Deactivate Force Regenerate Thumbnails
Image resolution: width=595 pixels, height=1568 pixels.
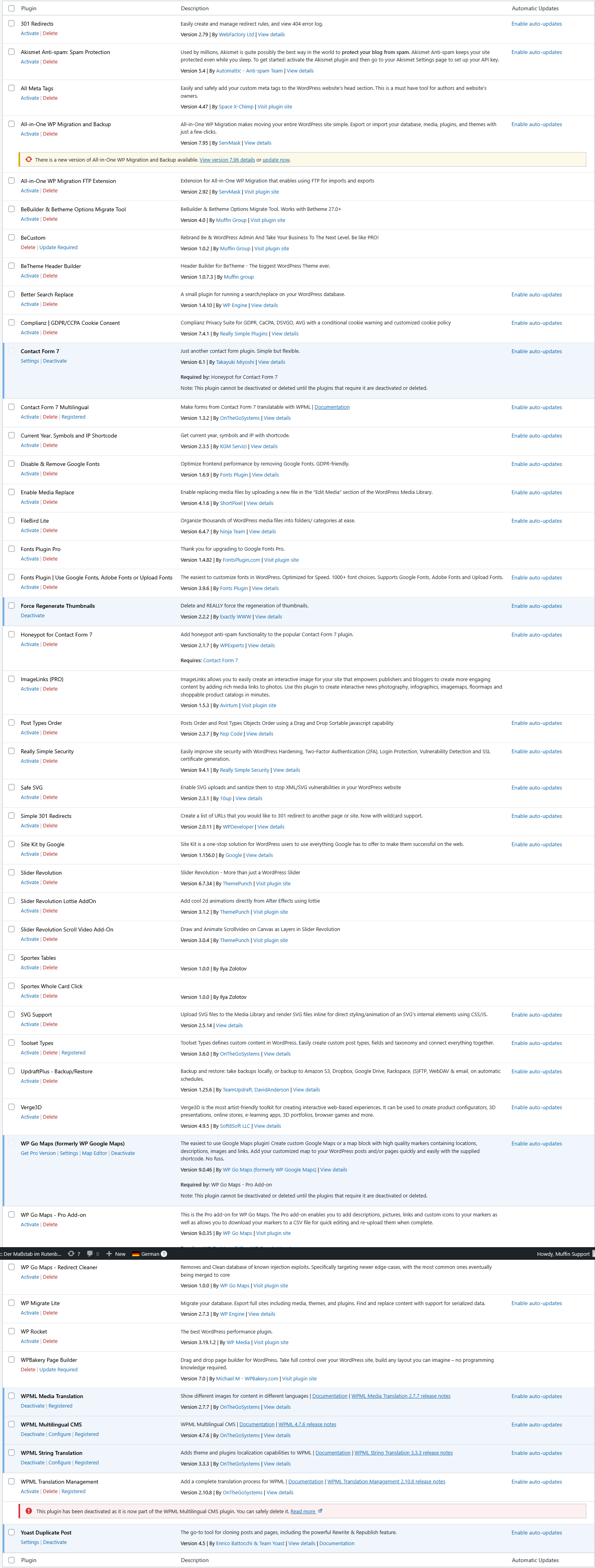tap(32, 615)
